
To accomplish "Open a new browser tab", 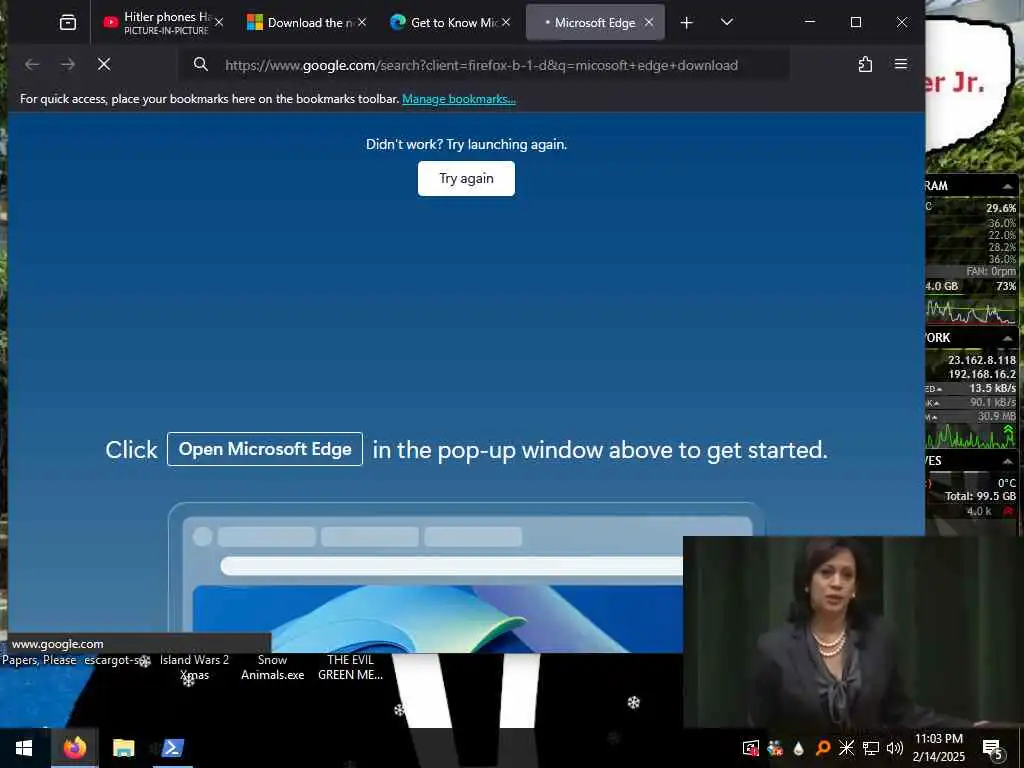I will tap(686, 23).
